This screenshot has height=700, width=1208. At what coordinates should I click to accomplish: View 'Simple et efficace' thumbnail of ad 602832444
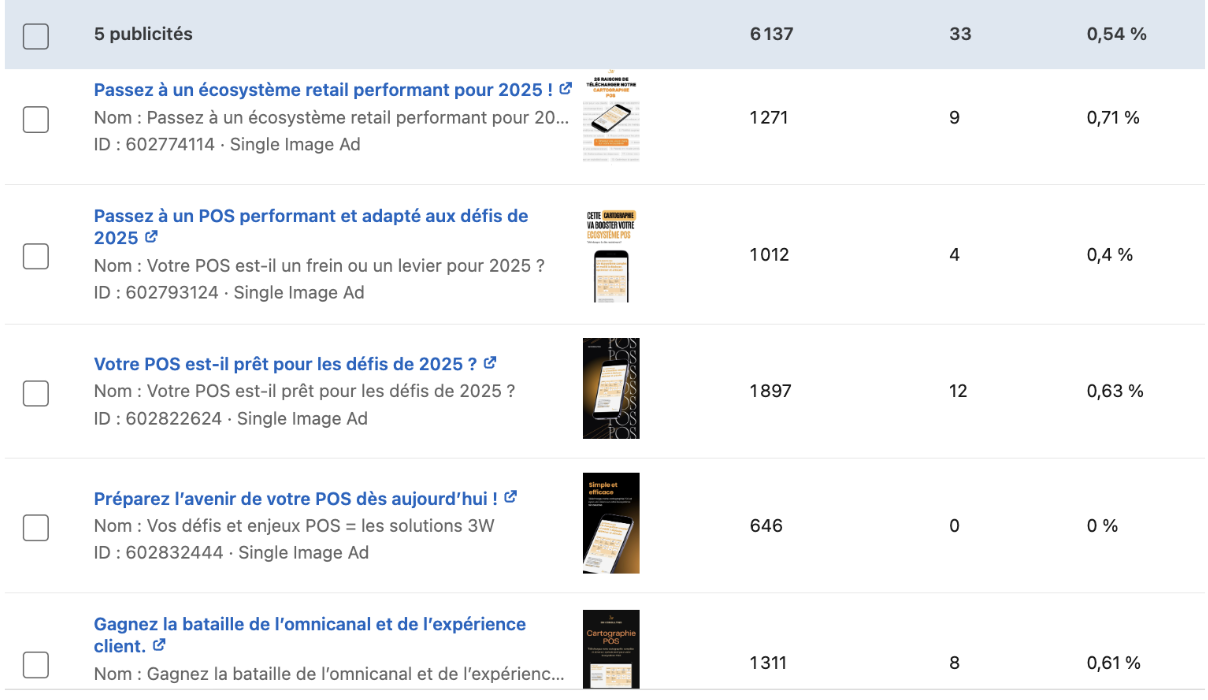point(611,523)
